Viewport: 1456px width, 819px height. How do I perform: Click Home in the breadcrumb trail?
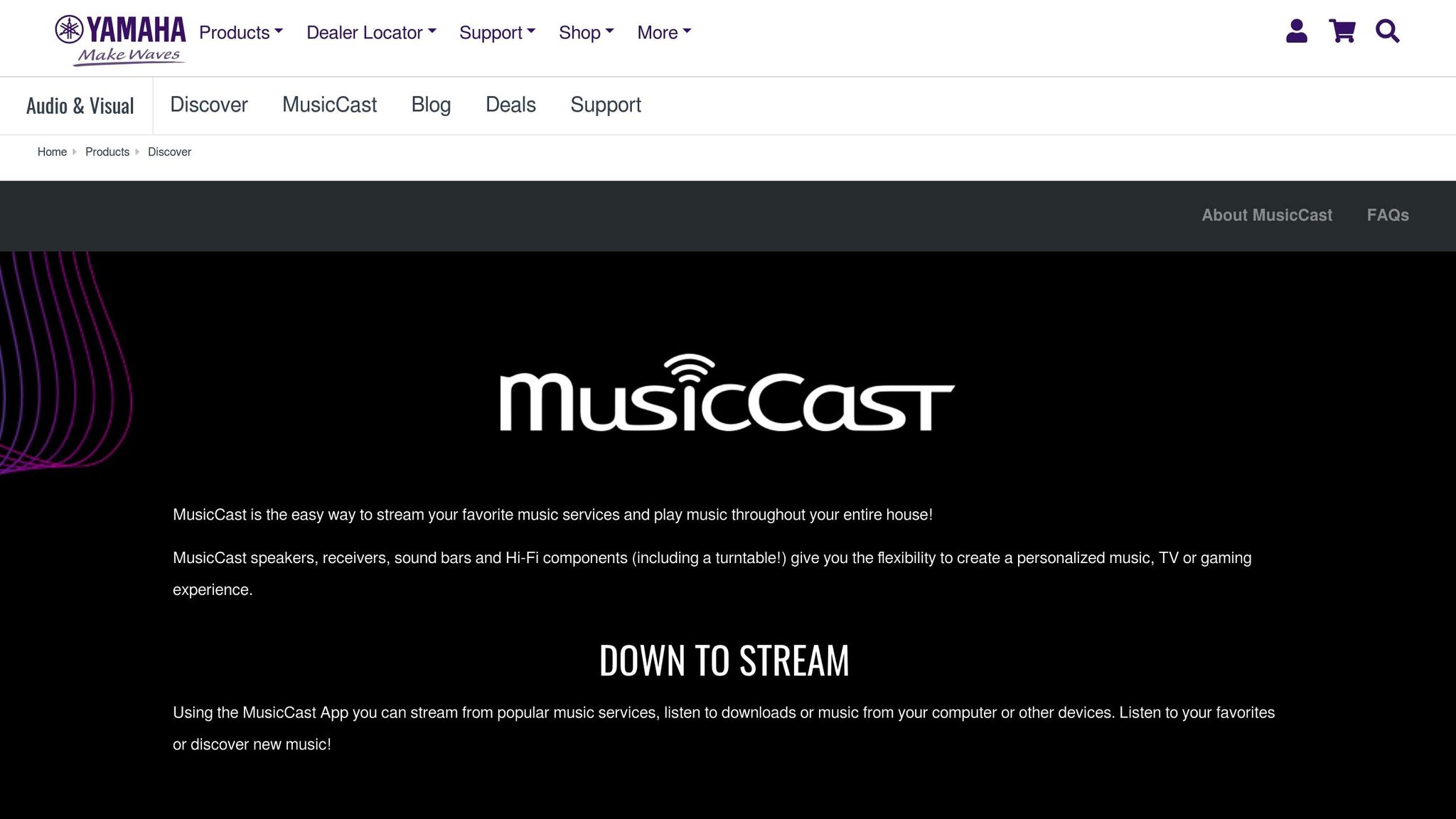click(x=51, y=151)
